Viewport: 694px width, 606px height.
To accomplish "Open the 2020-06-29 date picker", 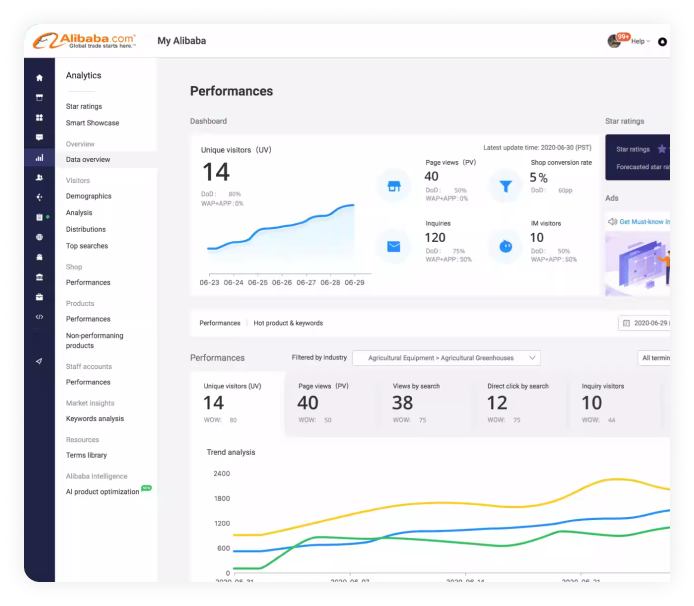I will pos(645,323).
